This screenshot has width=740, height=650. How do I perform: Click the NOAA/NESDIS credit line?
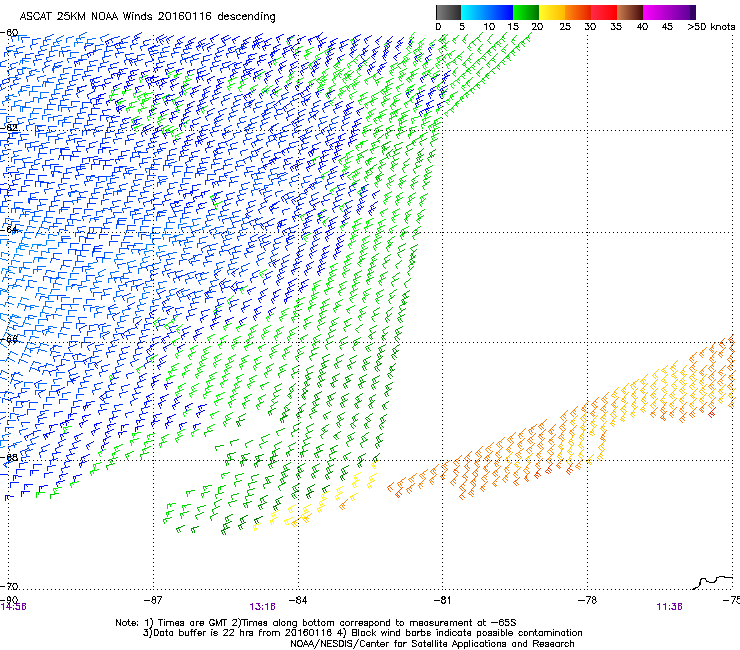[x=432, y=643]
